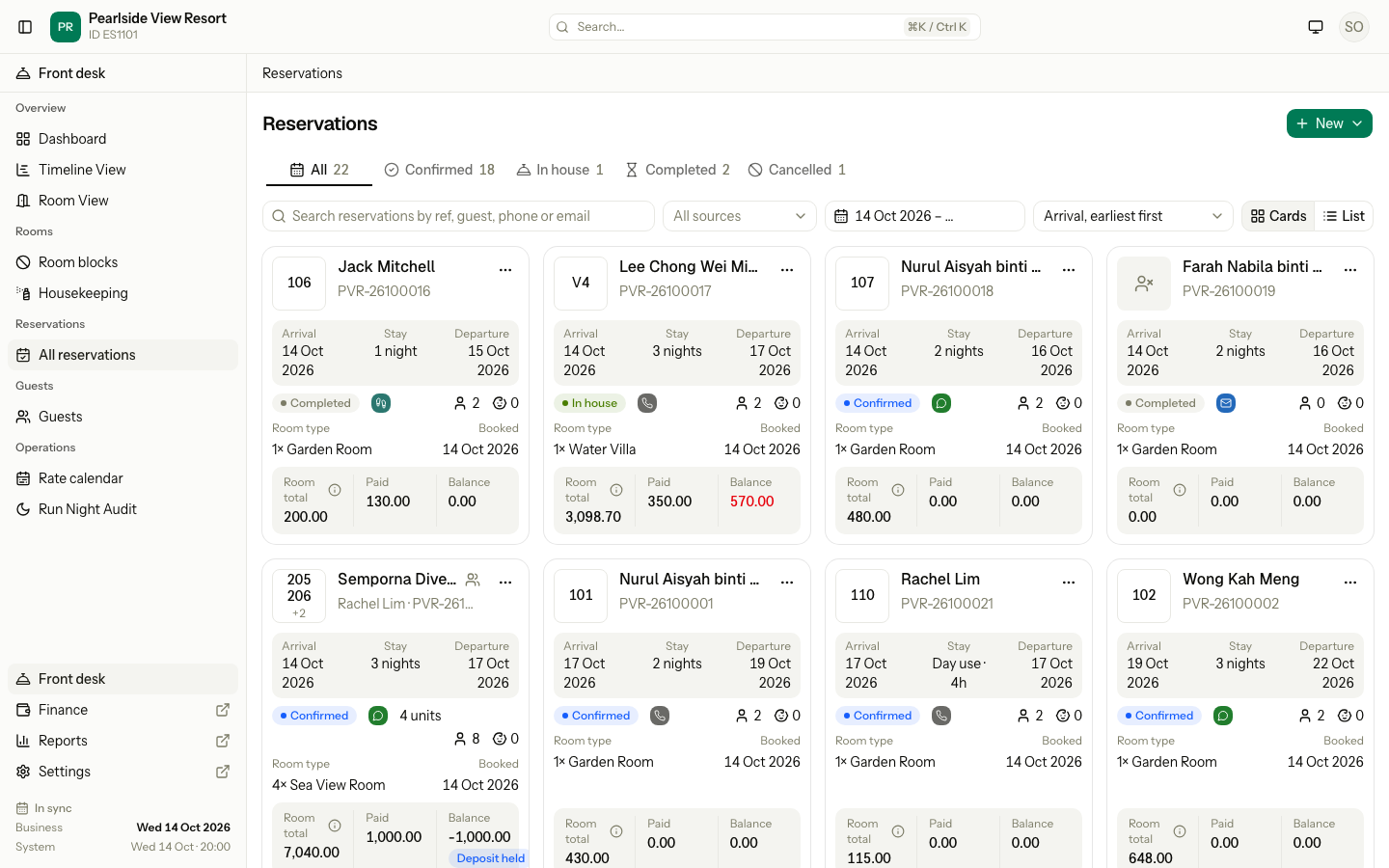Open more options for PVR-26100018 card
This screenshot has width=1389, height=868.
[1069, 270]
